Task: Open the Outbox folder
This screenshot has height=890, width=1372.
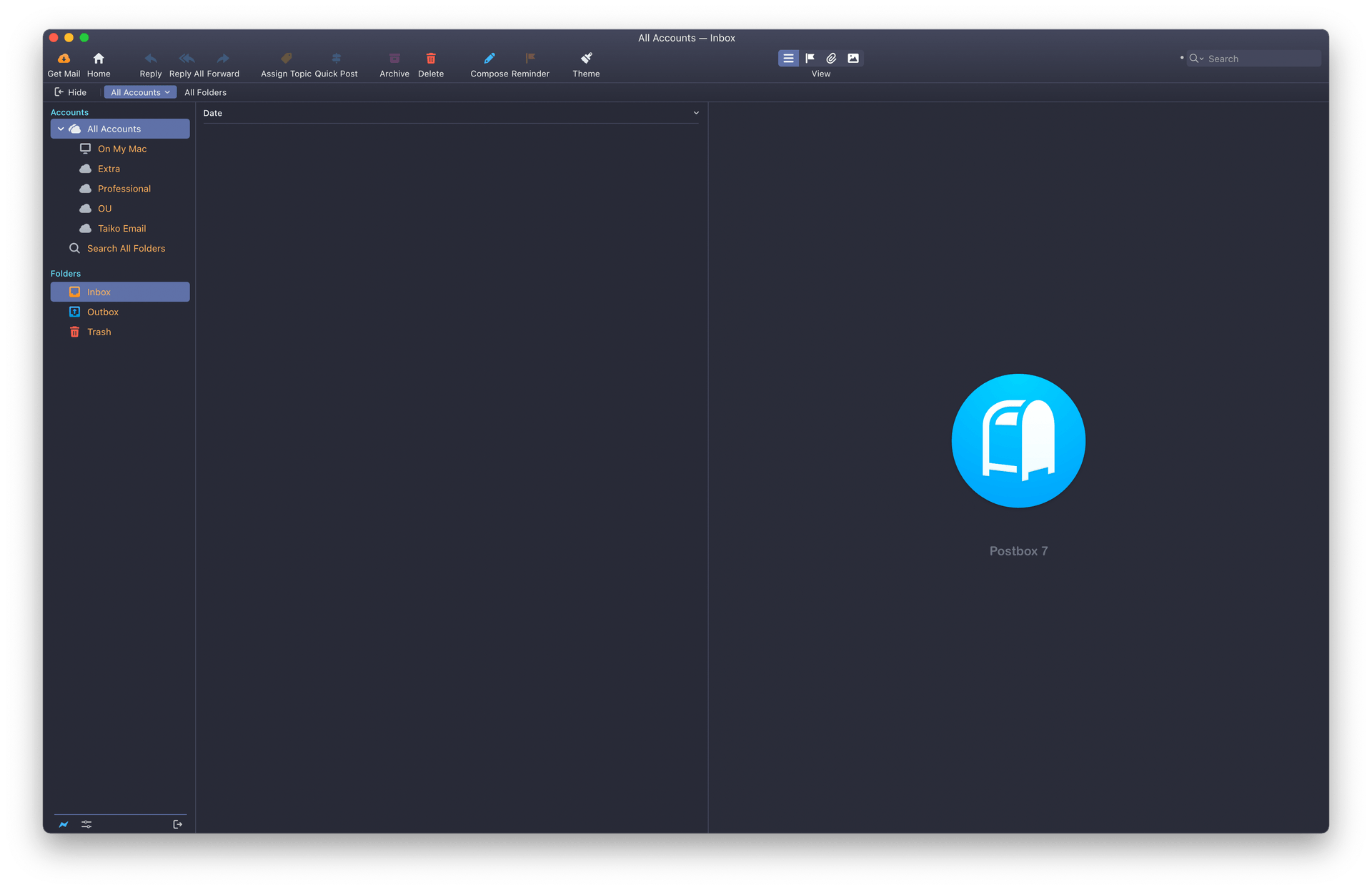Action: [x=102, y=312]
